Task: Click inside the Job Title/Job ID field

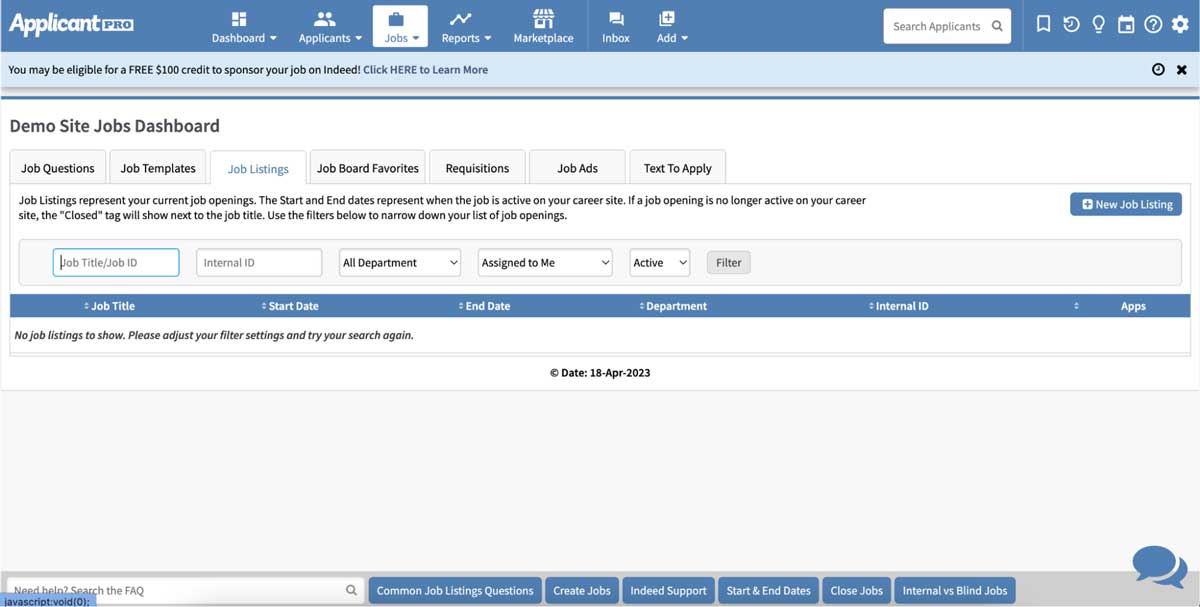Action: 115,262
